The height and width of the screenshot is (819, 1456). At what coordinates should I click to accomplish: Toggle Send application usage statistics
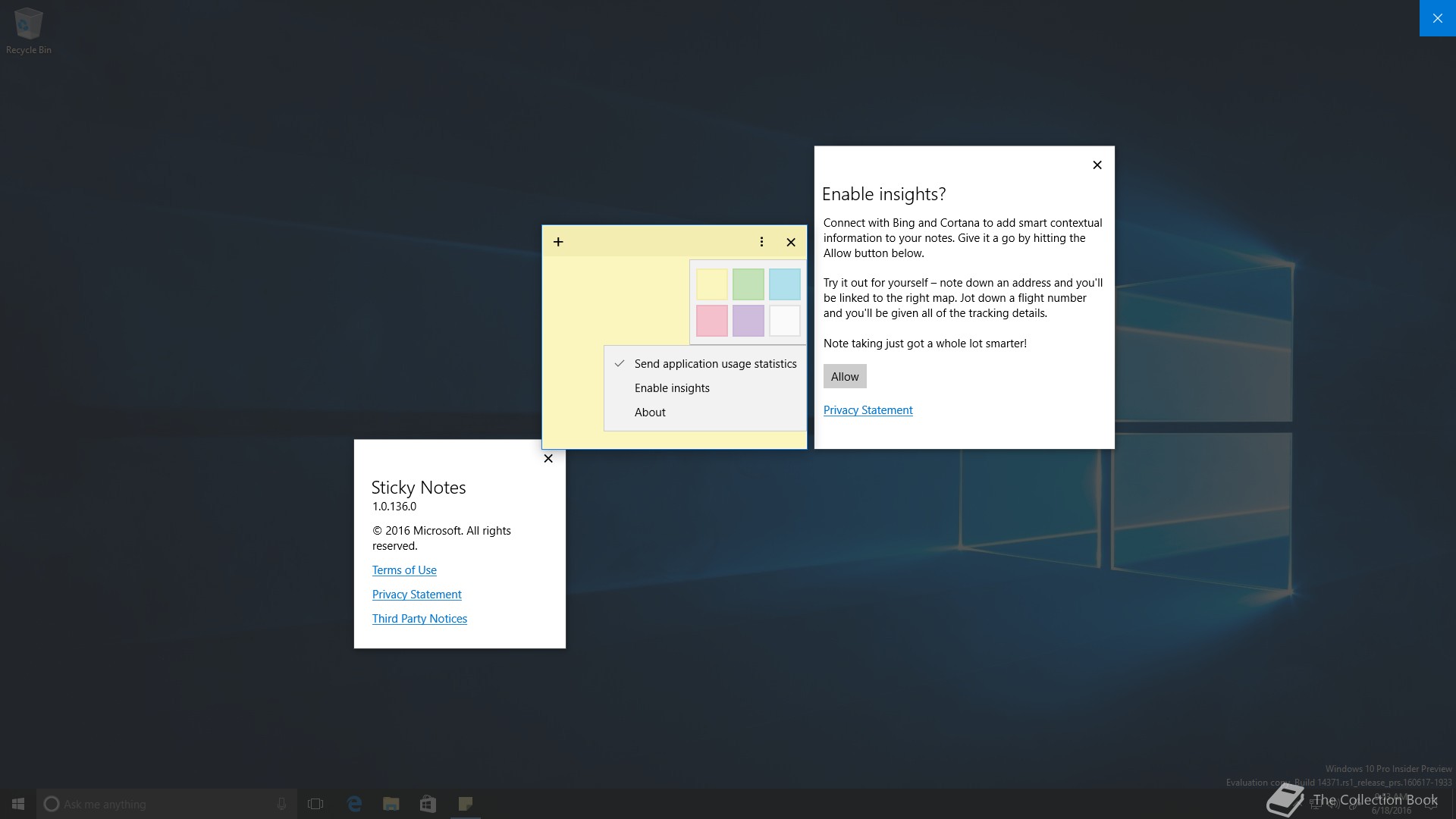coord(705,364)
